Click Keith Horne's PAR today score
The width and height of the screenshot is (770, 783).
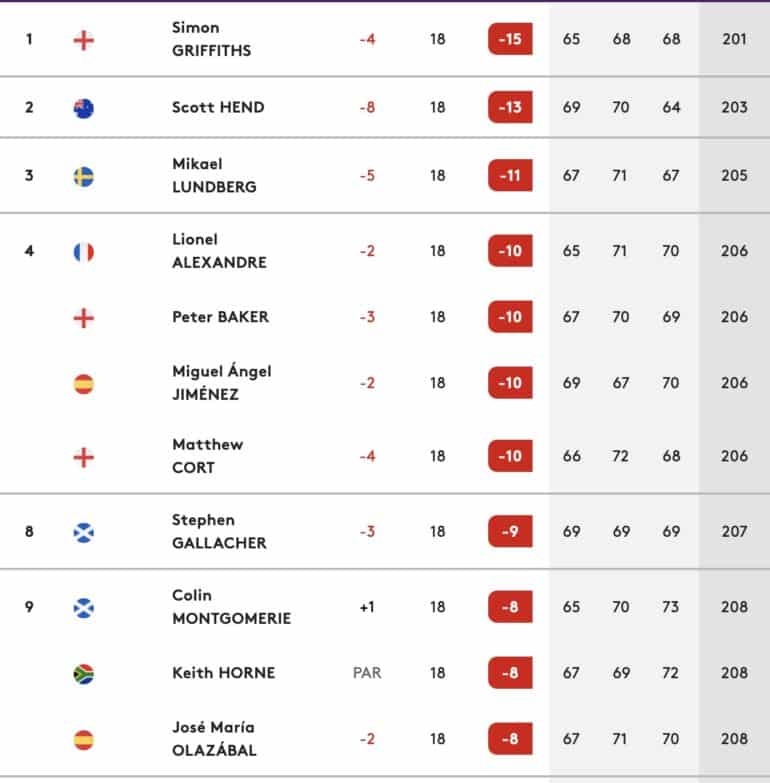tap(367, 673)
